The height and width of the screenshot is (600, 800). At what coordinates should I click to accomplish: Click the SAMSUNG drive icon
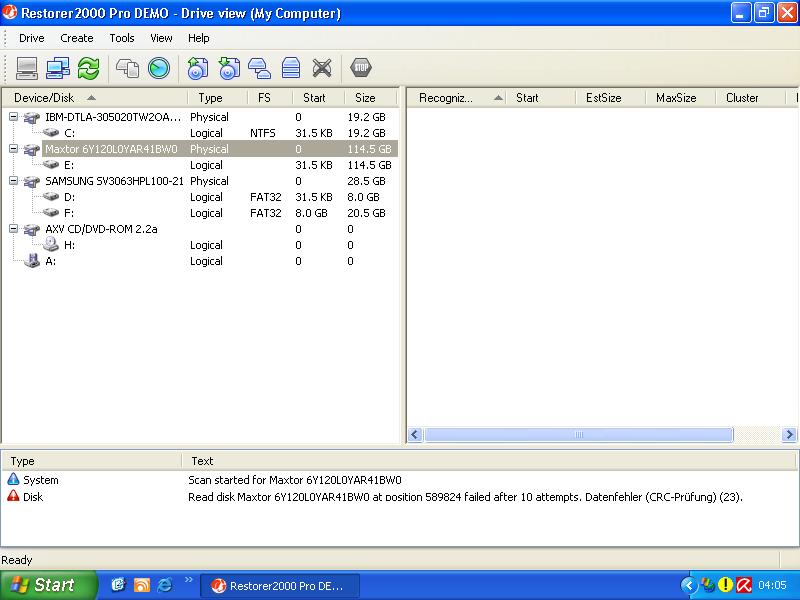32,181
